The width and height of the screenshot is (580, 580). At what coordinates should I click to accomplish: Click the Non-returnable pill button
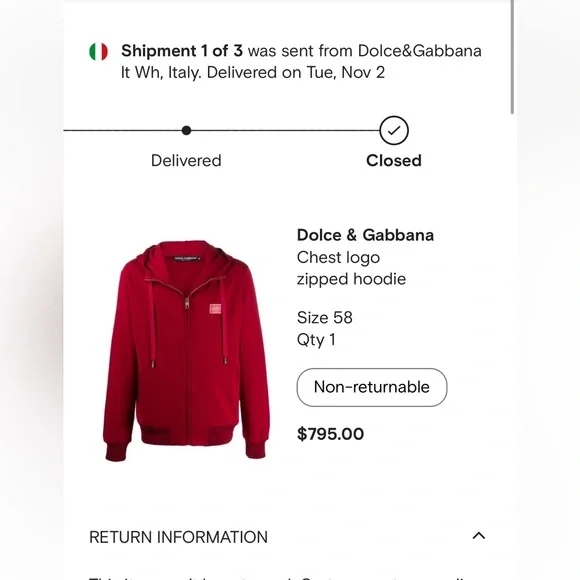[372, 387]
